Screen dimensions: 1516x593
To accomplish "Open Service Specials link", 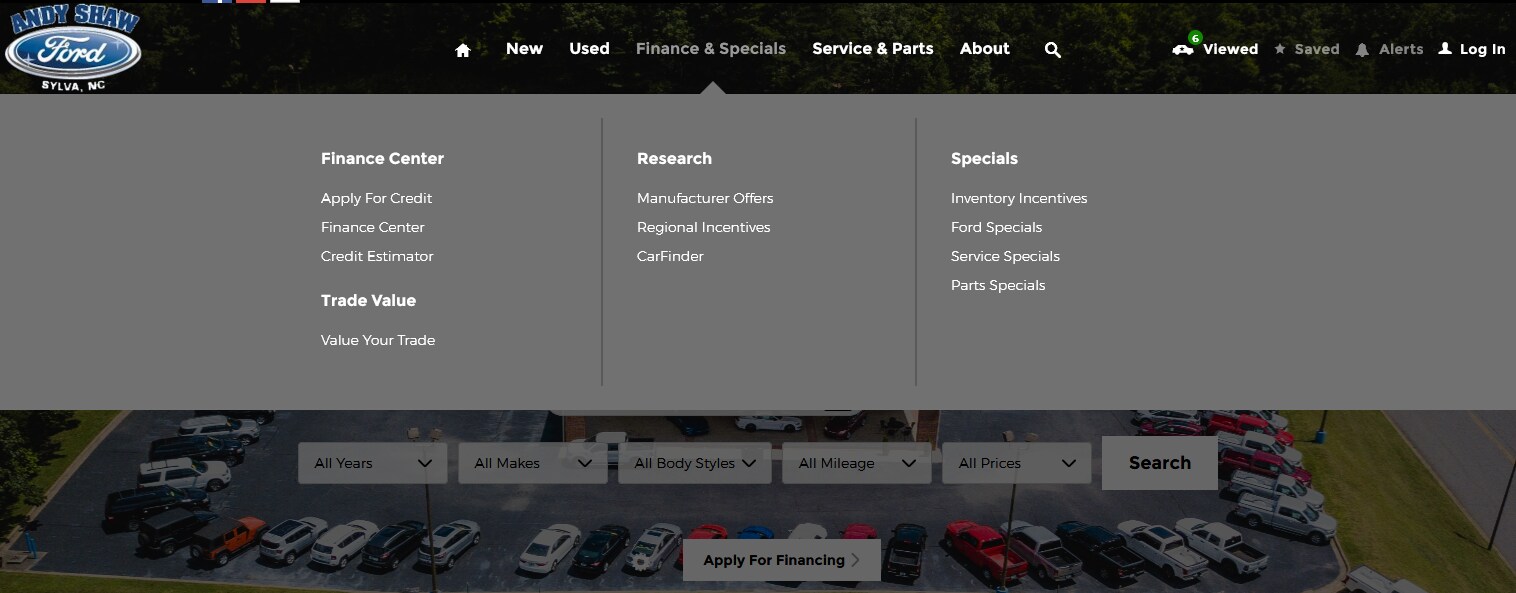I will (x=1005, y=256).
